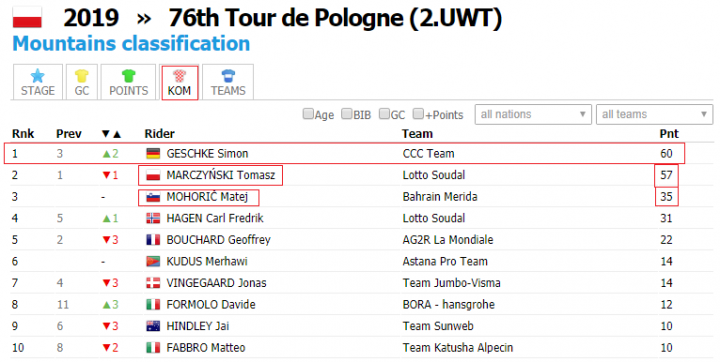Click the German flag beside GESCHKE Simon
The image size is (720, 362).
click(153, 153)
